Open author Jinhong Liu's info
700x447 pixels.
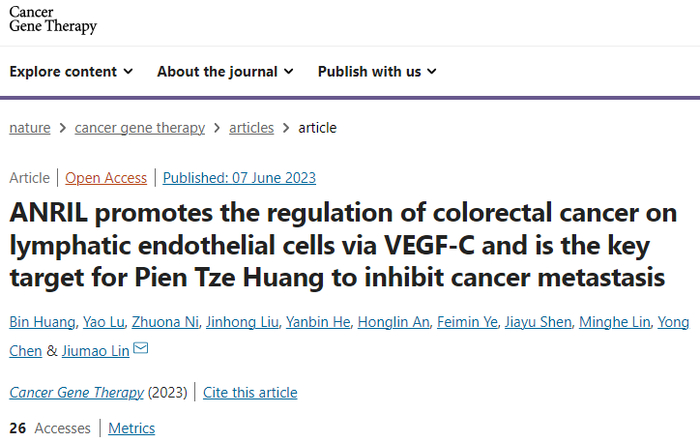240,321
